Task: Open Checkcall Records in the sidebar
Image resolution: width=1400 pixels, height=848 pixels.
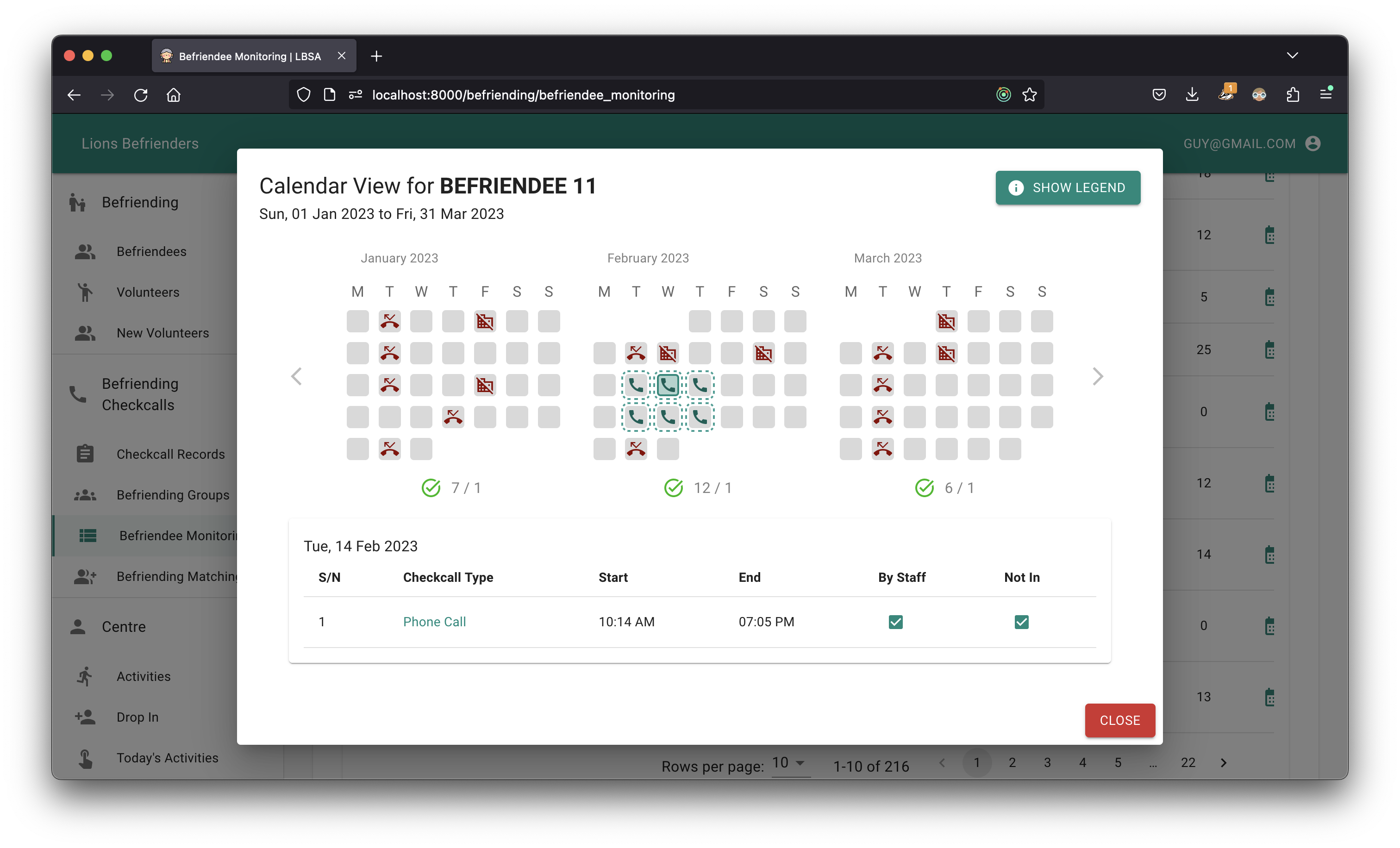Action: point(145,454)
